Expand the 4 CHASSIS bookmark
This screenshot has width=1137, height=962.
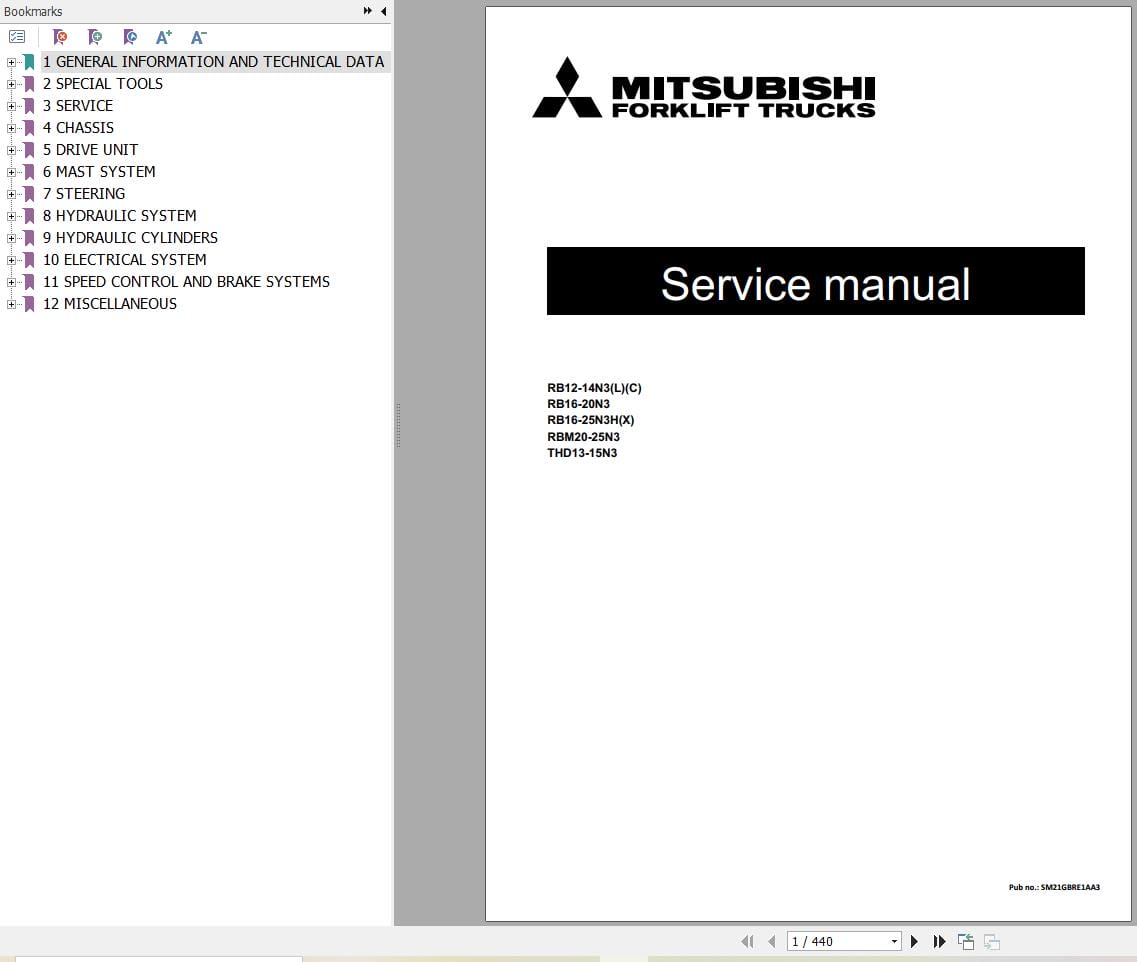pyautogui.click(x=10, y=127)
